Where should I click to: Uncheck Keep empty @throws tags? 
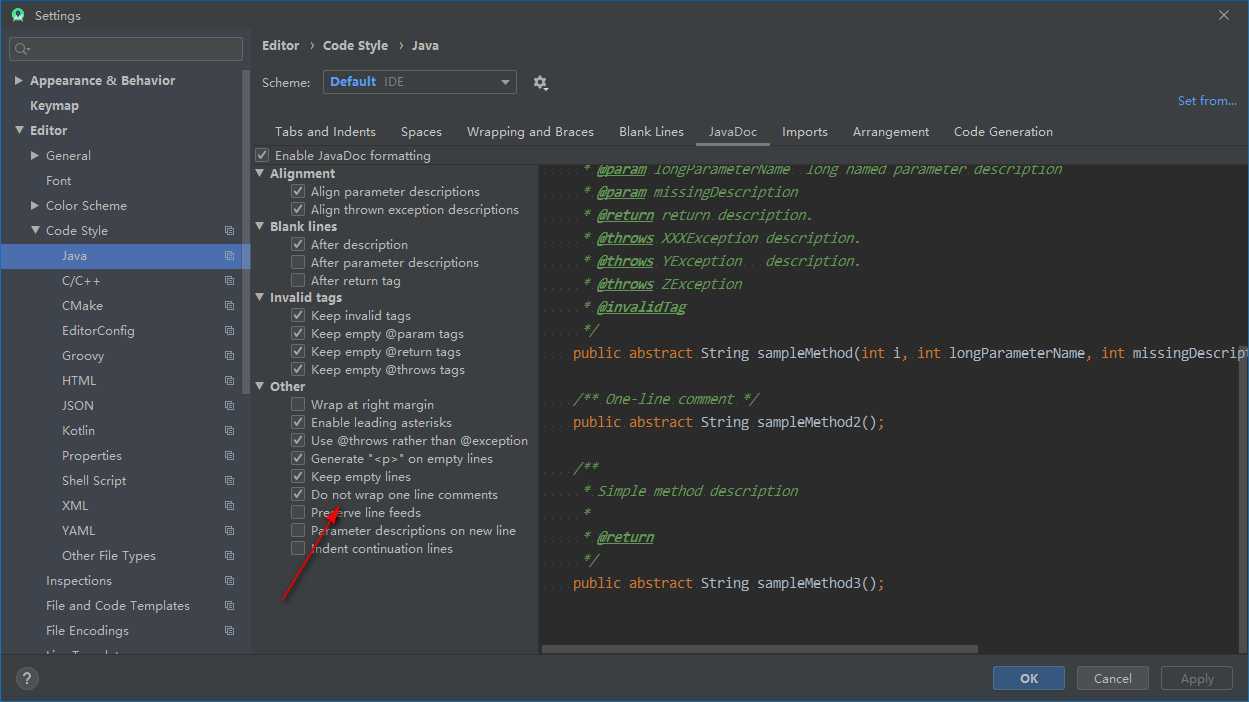[x=298, y=370]
